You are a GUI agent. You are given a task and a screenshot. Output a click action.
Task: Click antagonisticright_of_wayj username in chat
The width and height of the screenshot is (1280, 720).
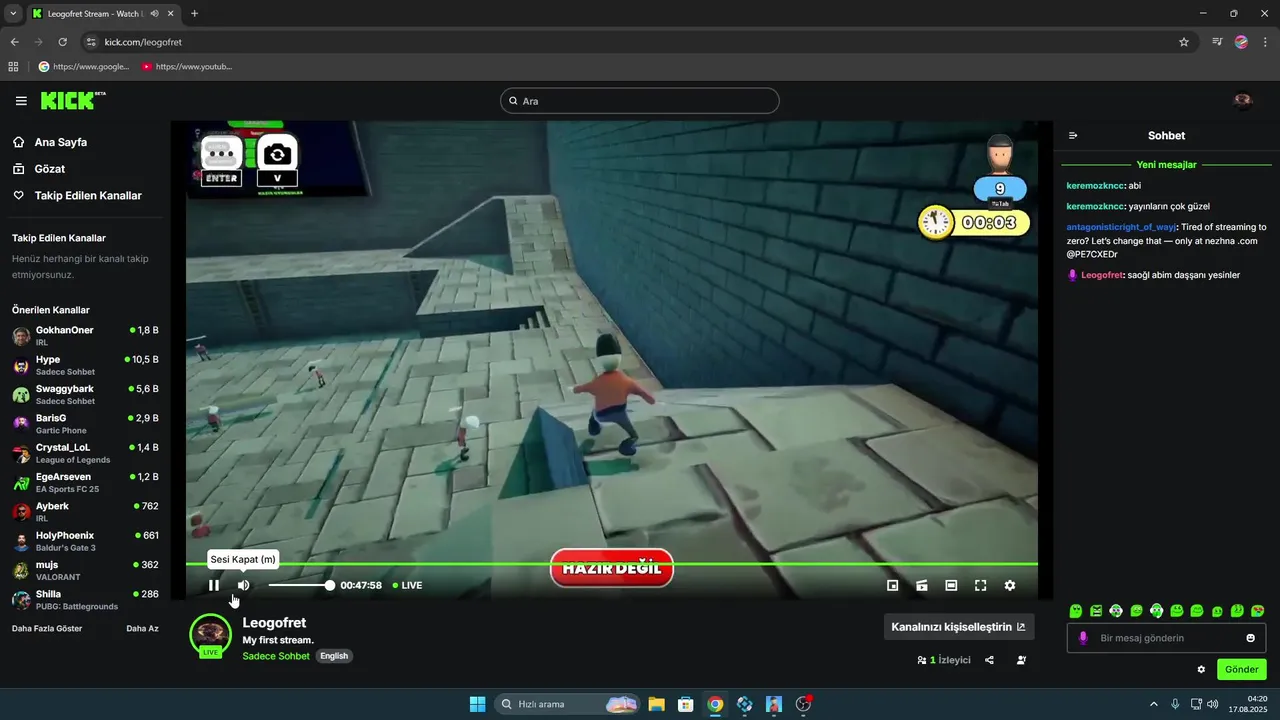pos(1121,227)
